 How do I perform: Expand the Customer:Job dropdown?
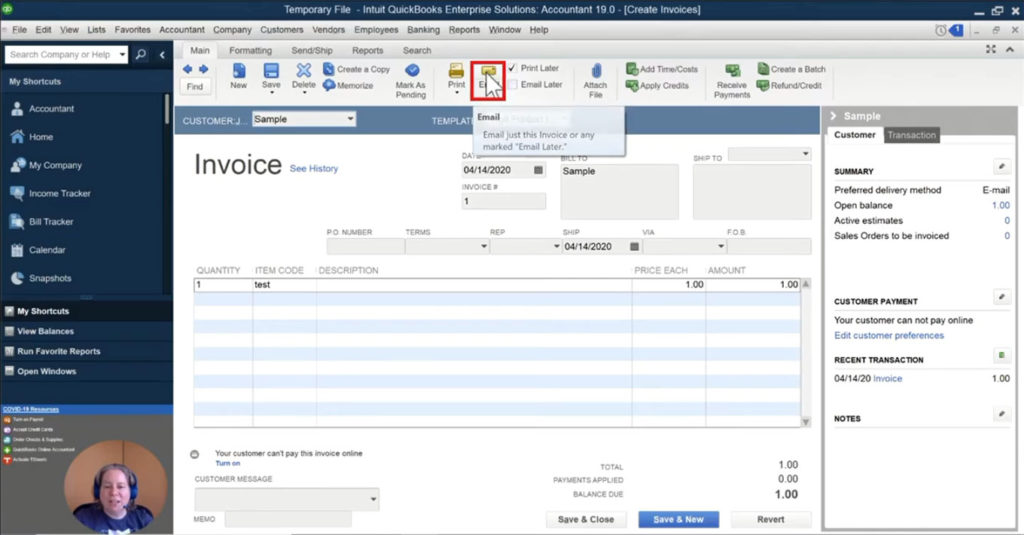(349, 119)
